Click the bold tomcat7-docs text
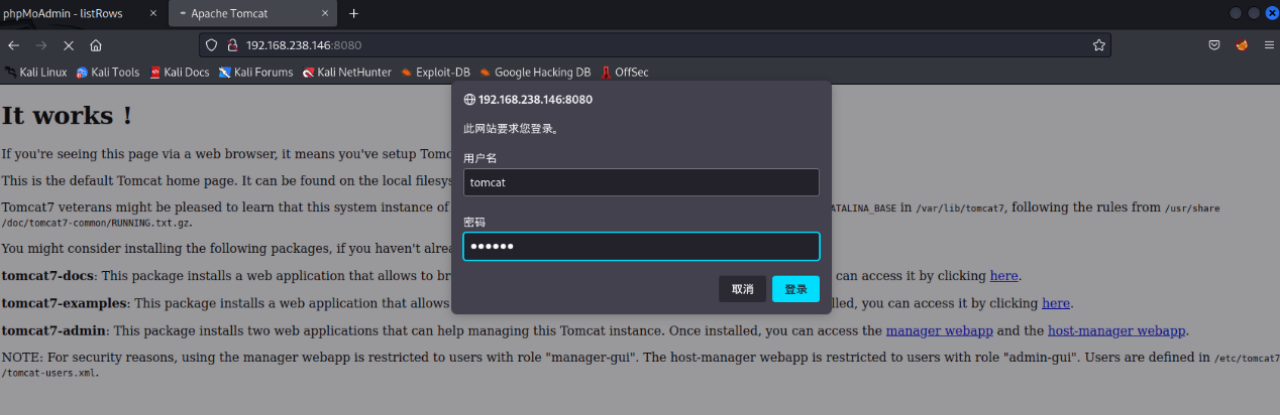 point(47,276)
